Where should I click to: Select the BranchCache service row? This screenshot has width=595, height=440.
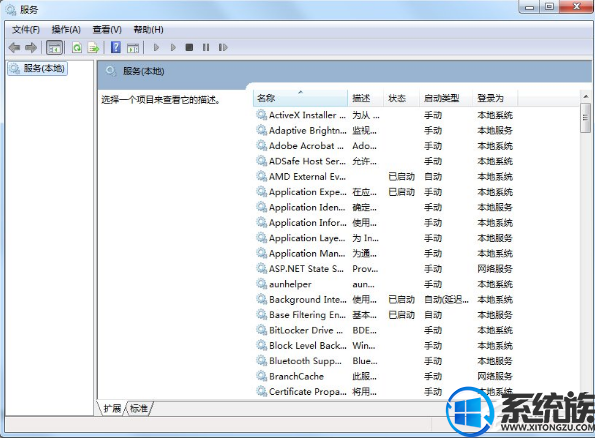[x=385, y=376]
